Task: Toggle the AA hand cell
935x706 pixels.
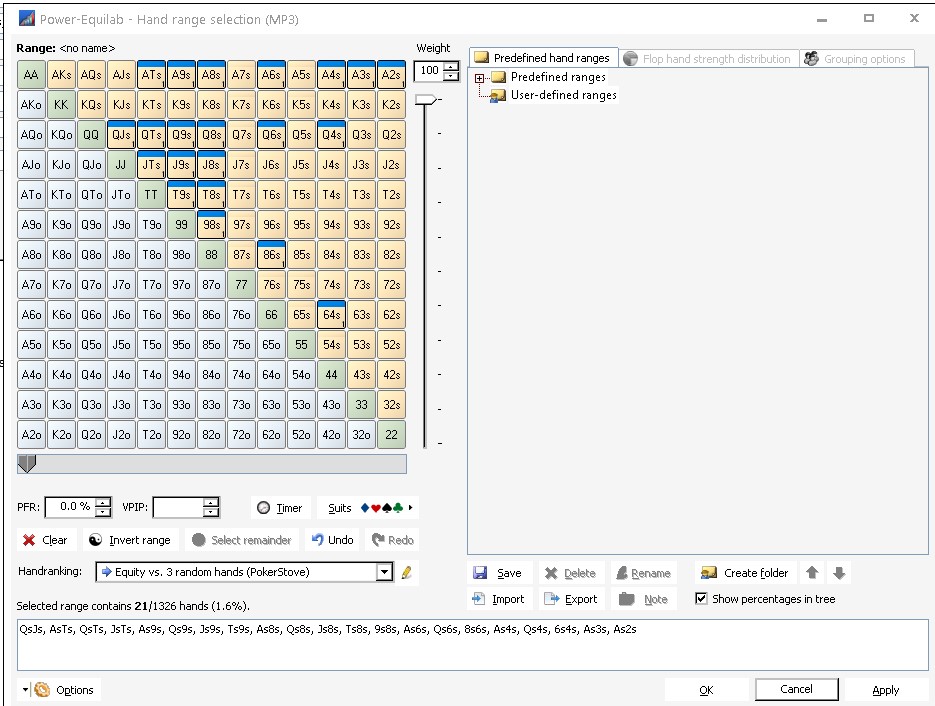Action: (32, 75)
